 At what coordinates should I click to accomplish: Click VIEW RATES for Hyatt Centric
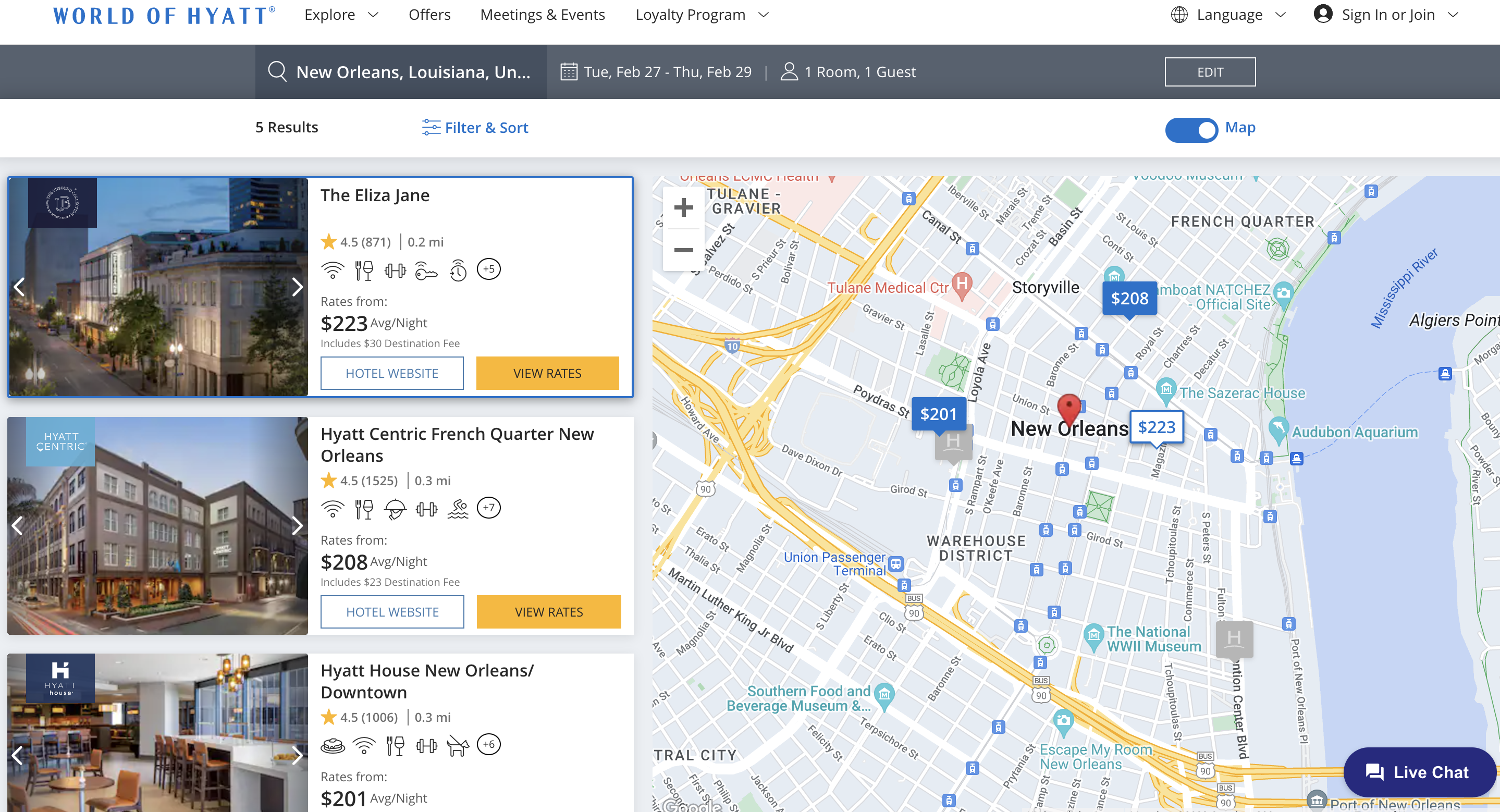[548, 612]
